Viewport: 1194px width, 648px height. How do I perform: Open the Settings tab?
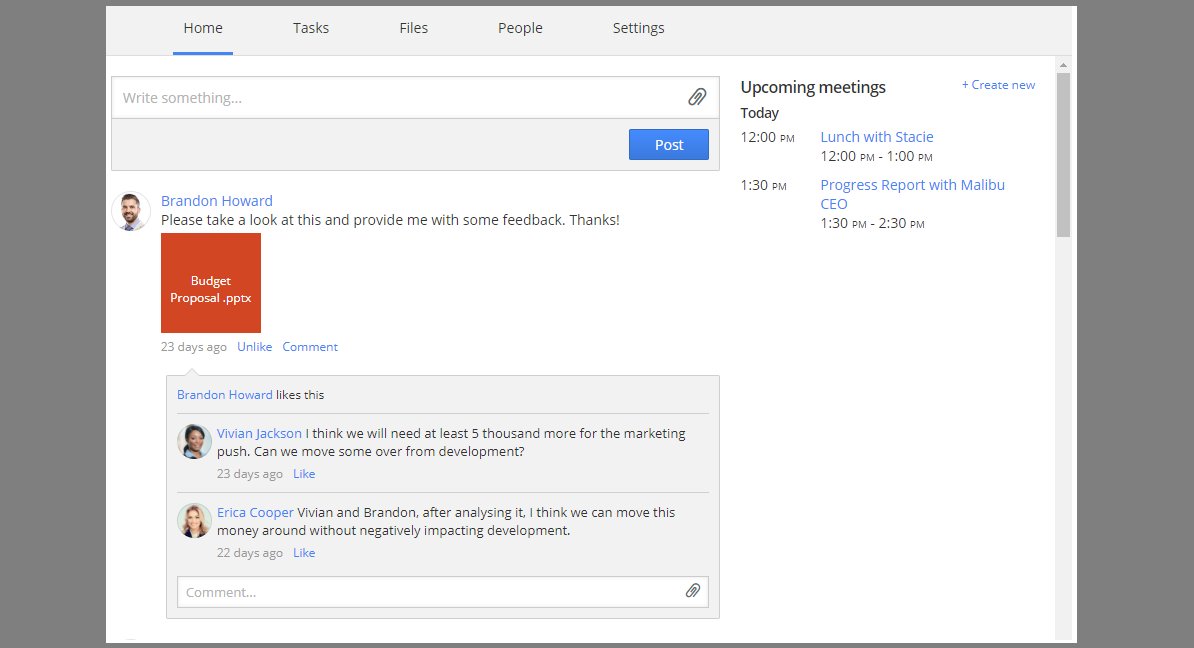click(638, 28)
